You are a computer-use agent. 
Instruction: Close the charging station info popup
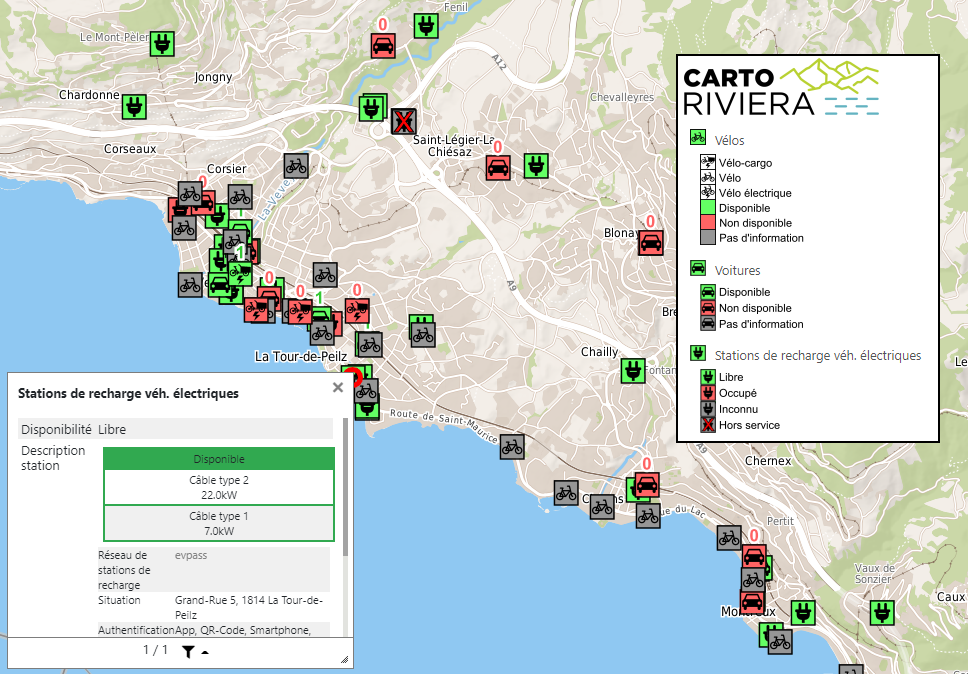(x=338, y=387)
